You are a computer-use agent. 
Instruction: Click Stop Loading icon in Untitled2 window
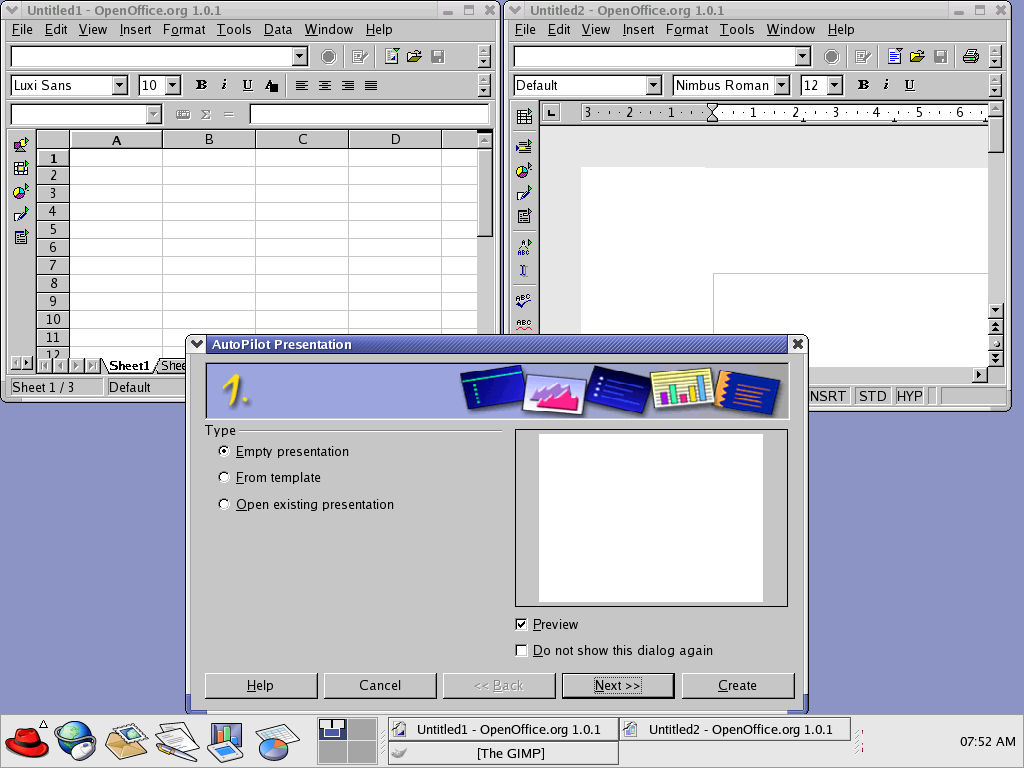coord(831,57)
